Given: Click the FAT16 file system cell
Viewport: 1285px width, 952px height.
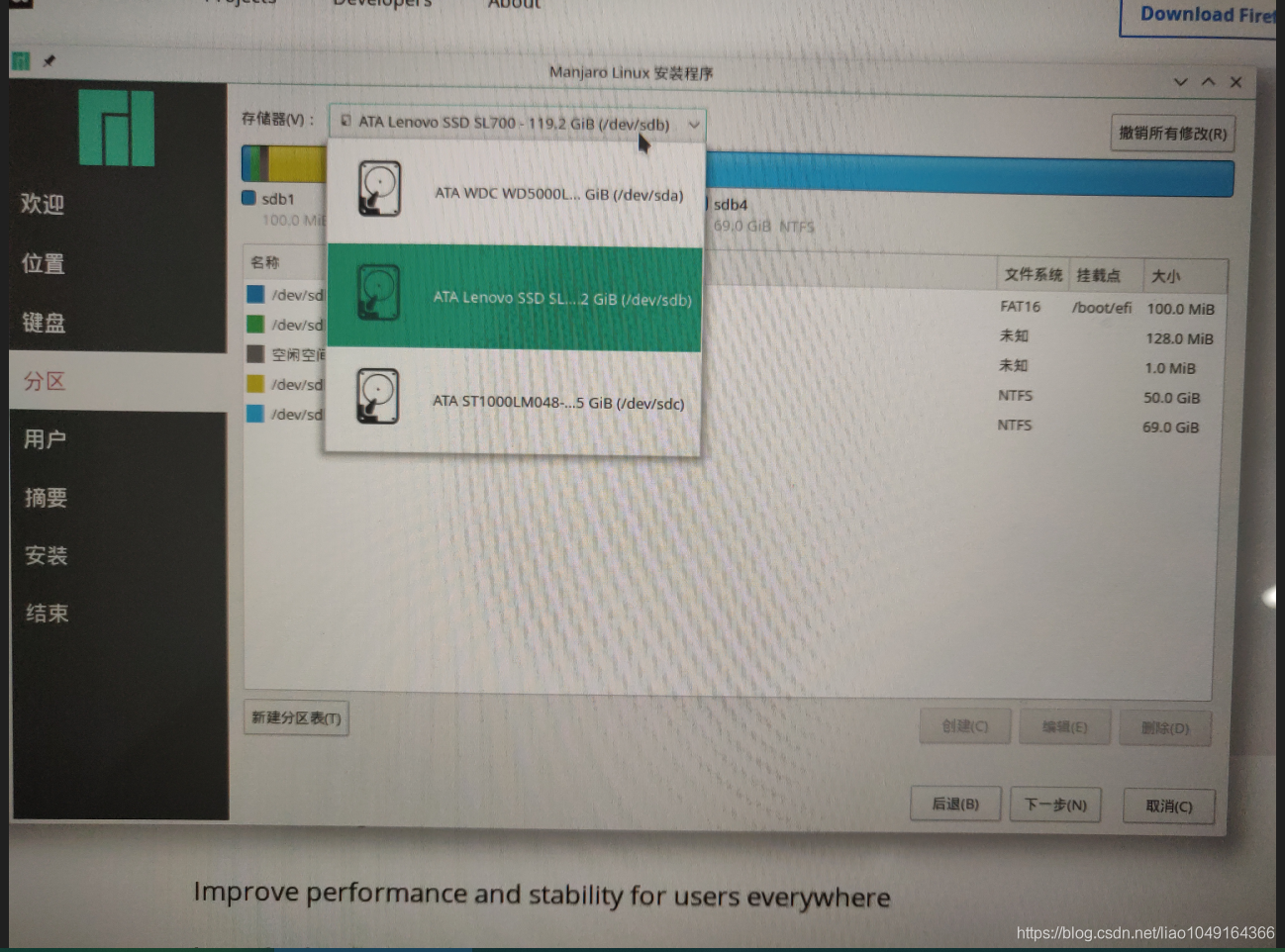Looking at the screenshot, I should tap(1020, 307).
